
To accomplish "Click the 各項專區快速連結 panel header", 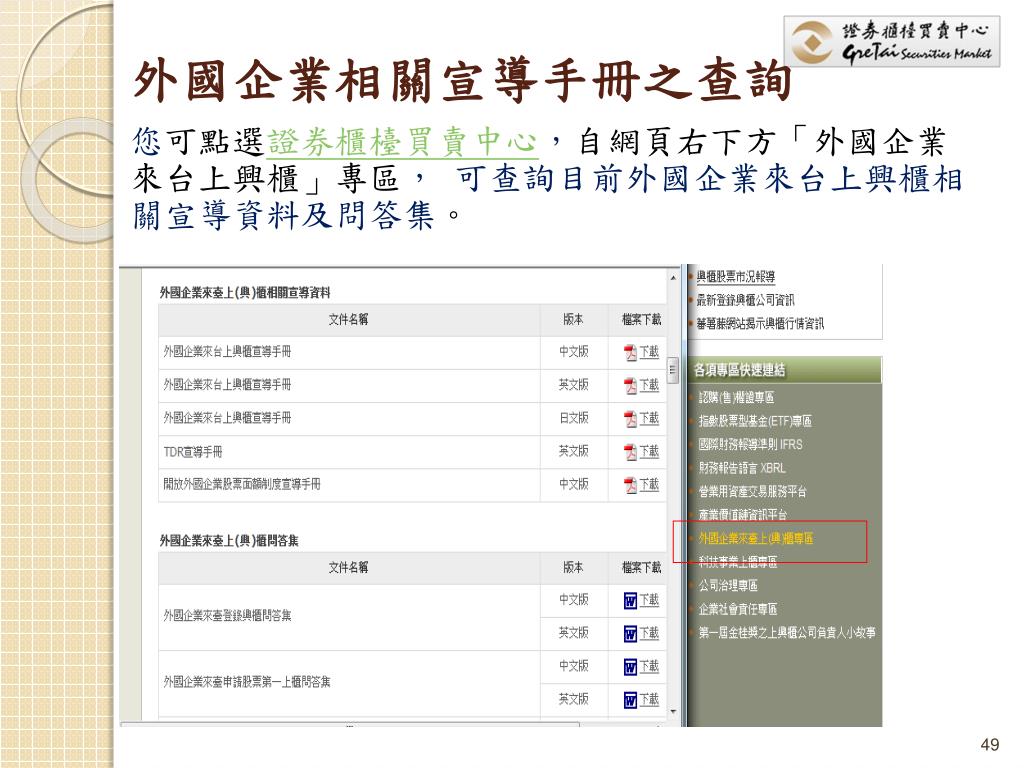I will coord(784,370).
